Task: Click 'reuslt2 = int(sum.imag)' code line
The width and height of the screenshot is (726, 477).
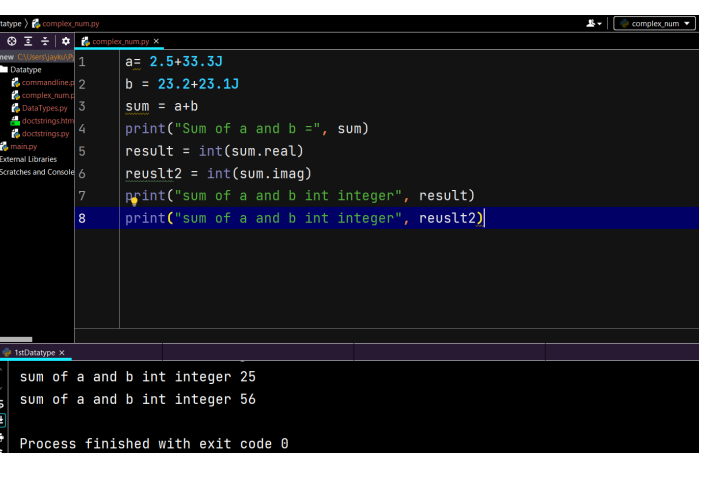Action: coord(219,174)
